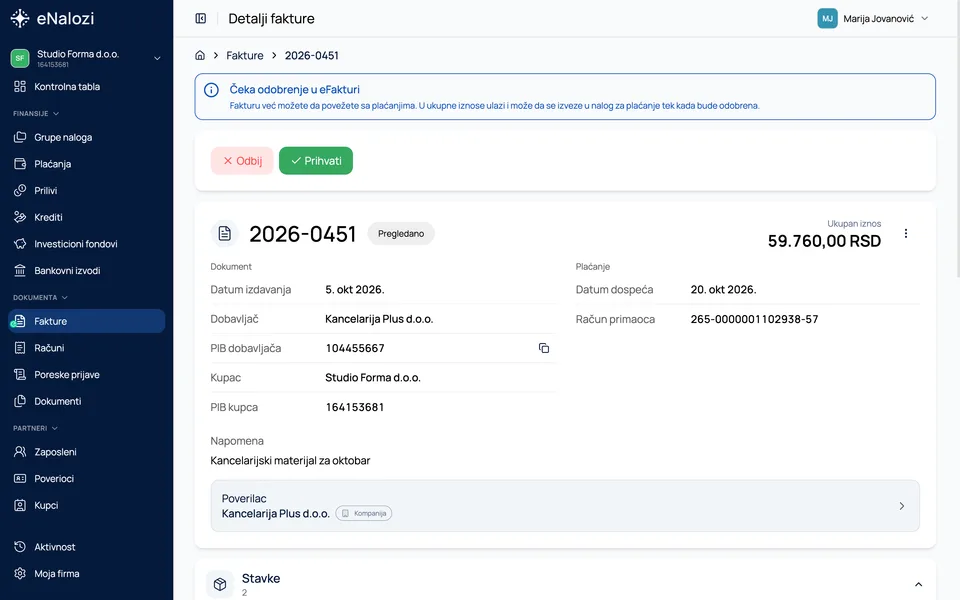Open Dokumenti page
Image resolution: width=960 pixels, height=600 pixels.
point(86,401)
